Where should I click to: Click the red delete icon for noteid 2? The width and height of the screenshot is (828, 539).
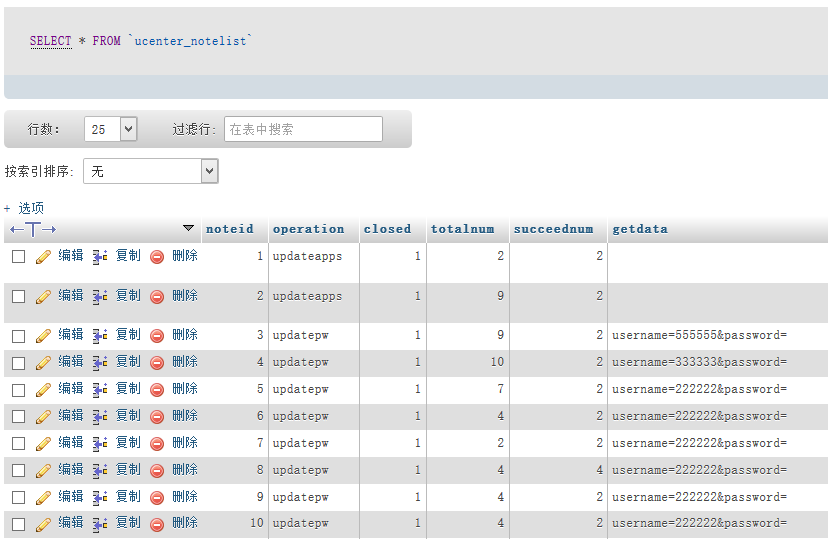point(157,297)
